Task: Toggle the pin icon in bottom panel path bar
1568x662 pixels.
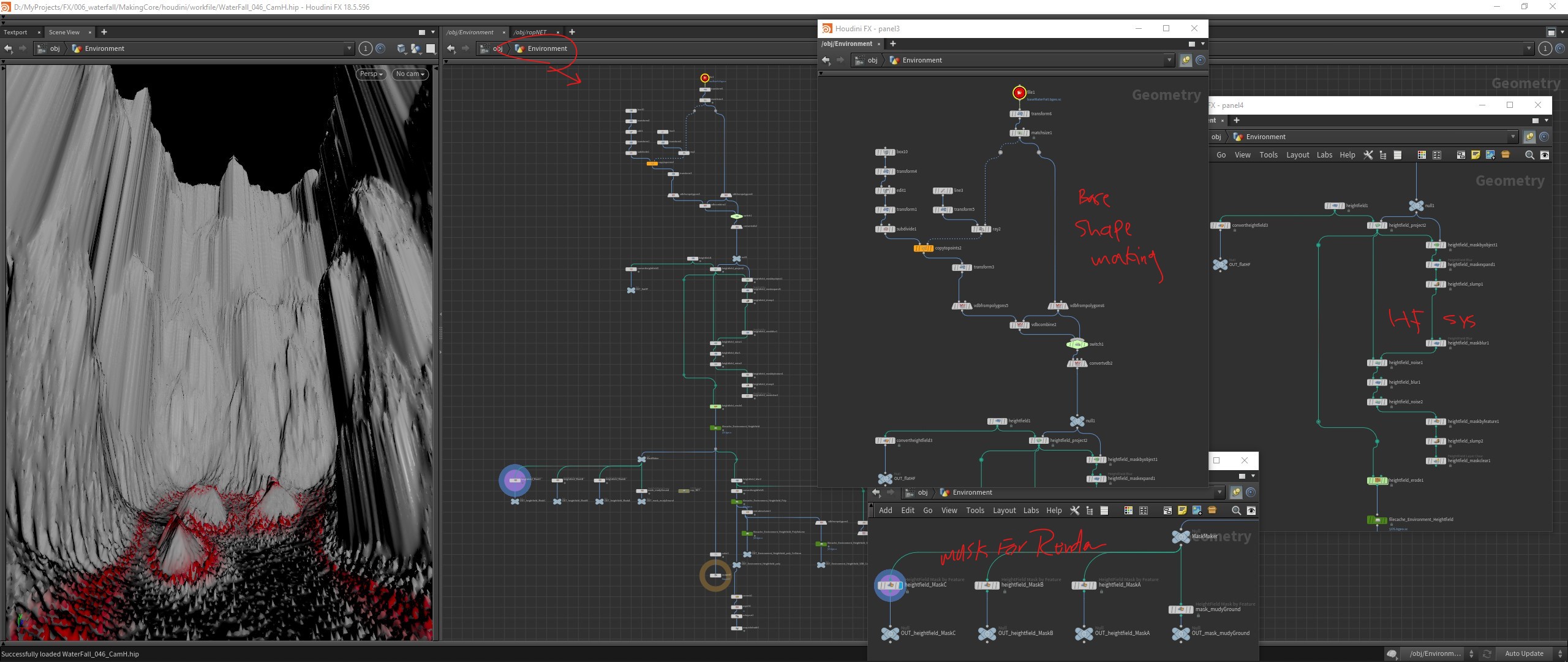Action: tap(1236, 492)
